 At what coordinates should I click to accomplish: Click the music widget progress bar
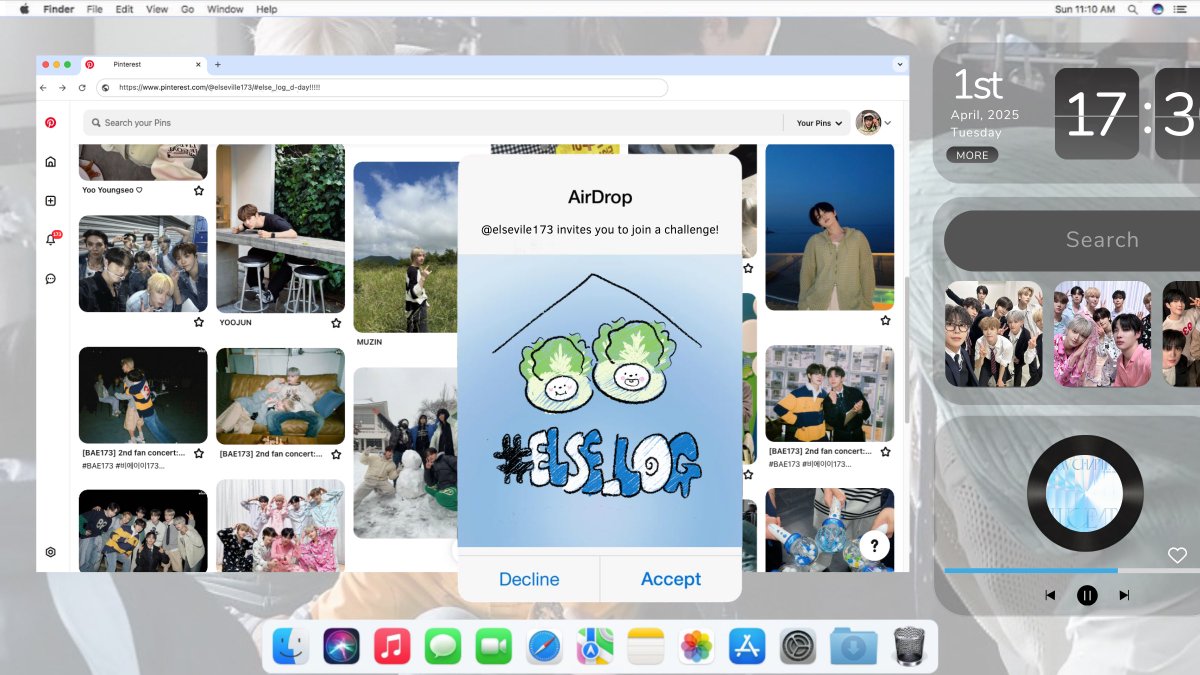coord(1072,571)
